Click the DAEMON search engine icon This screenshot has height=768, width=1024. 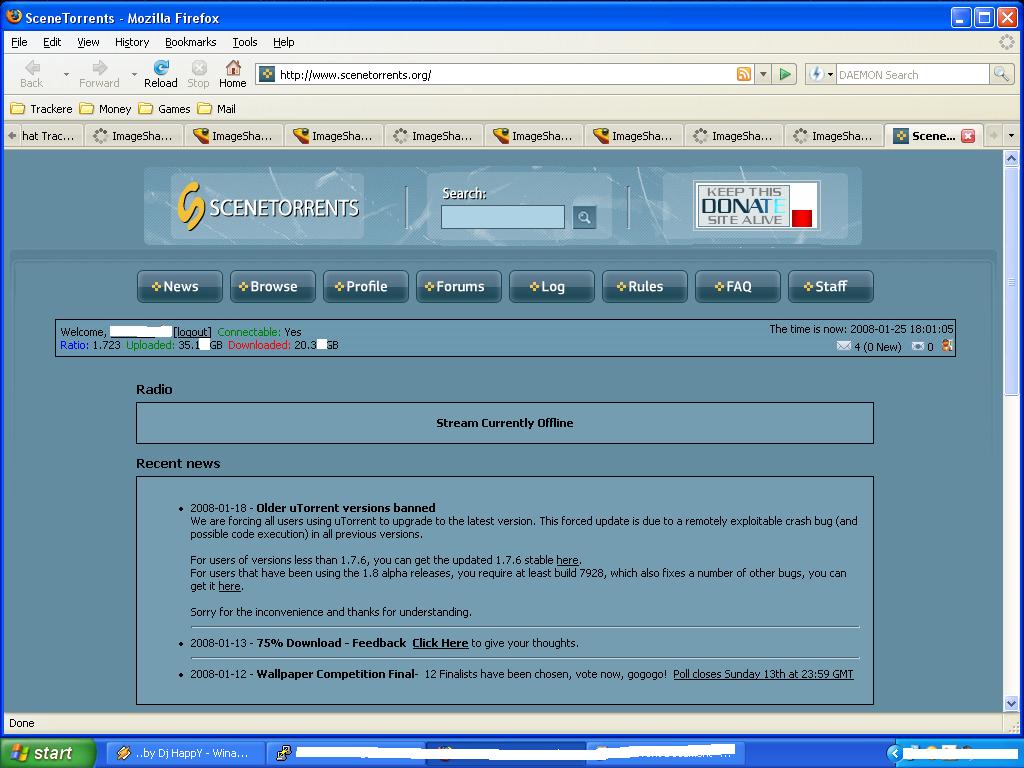coord(816,74)
